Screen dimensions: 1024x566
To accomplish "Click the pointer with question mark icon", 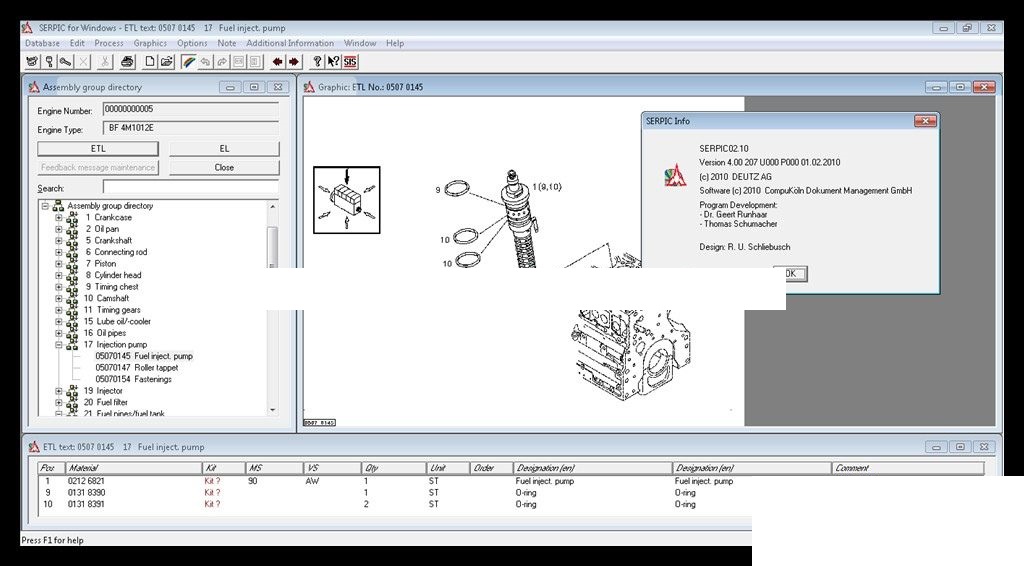I will 333,61.
